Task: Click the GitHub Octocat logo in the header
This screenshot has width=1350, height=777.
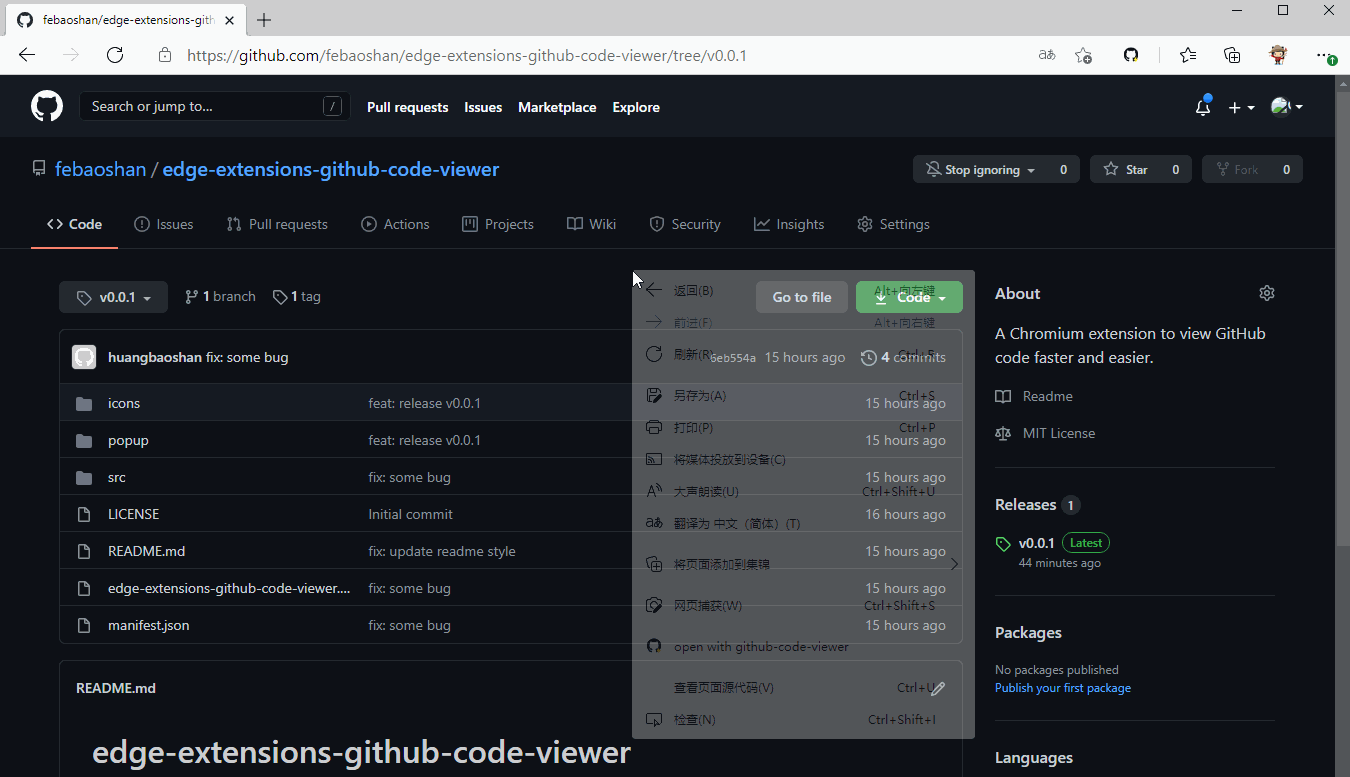Action: pos(47,107)
